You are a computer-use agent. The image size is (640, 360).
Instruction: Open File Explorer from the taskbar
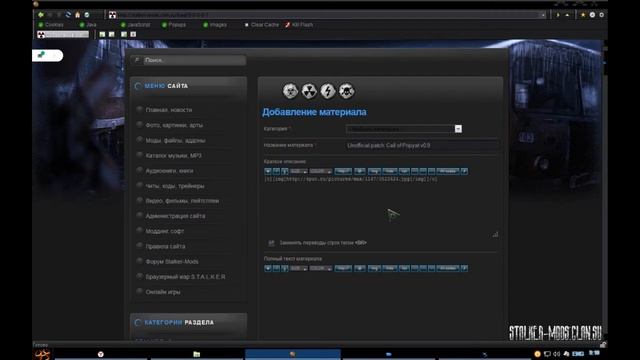pyautogui.click(x=196, y=354)
